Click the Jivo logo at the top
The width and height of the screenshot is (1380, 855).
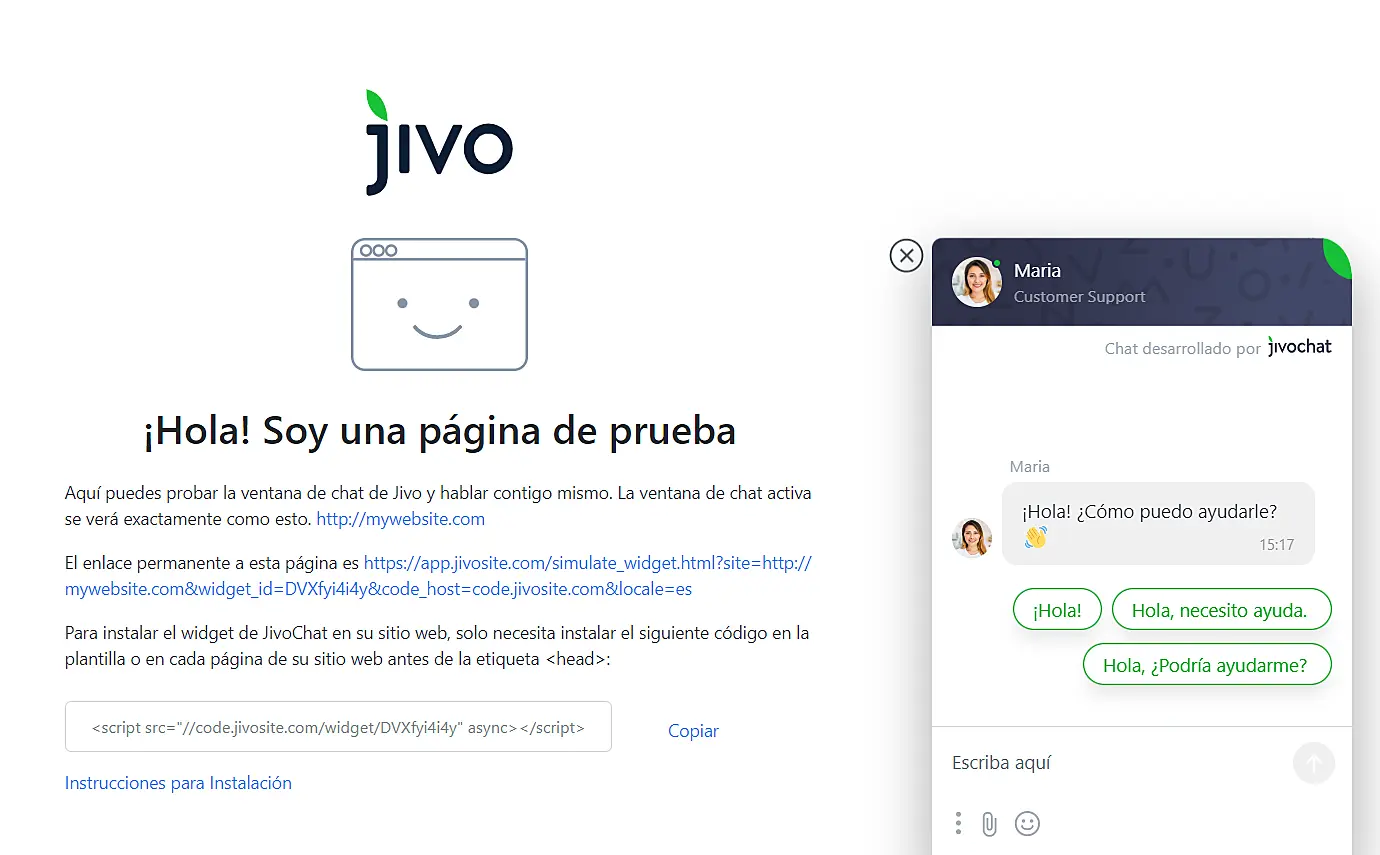[x=439, y=142]
